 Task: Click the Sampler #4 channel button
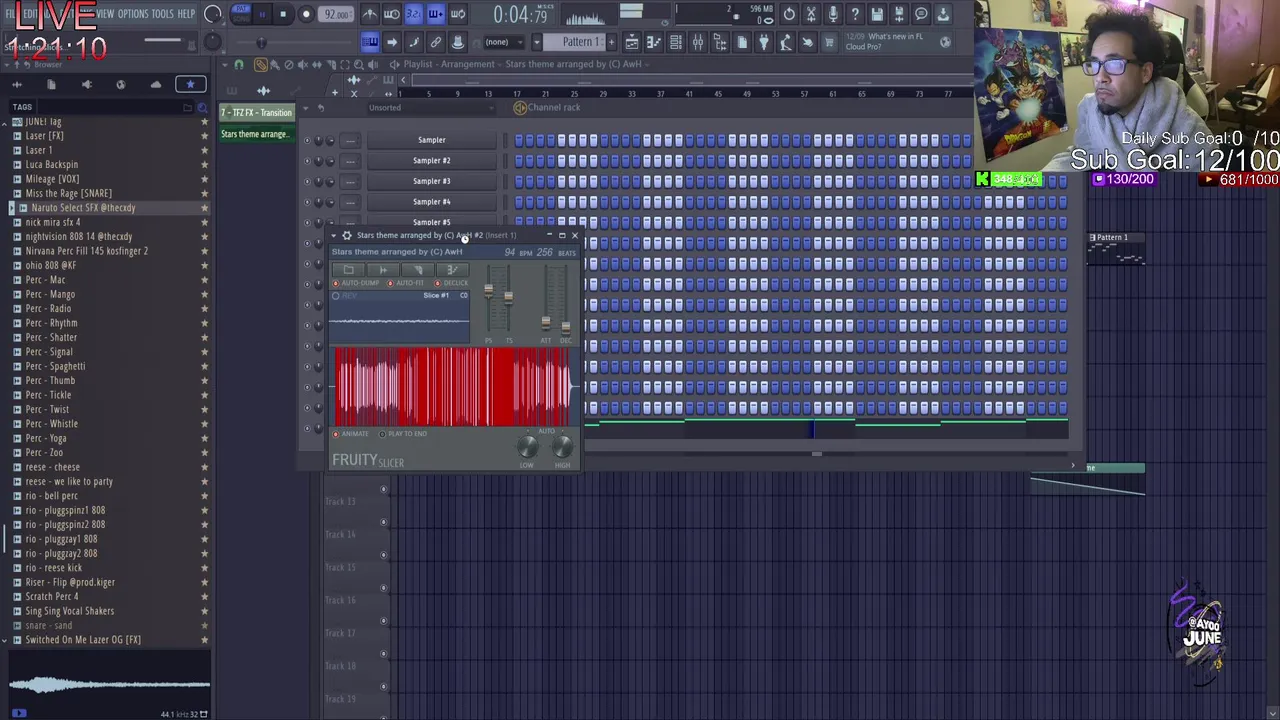[432, 202]
